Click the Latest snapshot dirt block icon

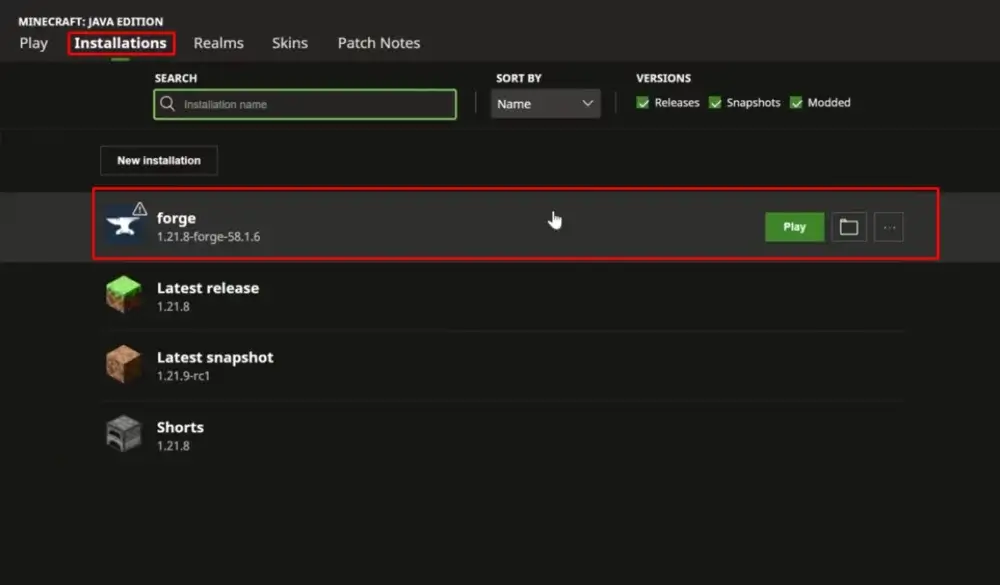[x=124, y=365]
